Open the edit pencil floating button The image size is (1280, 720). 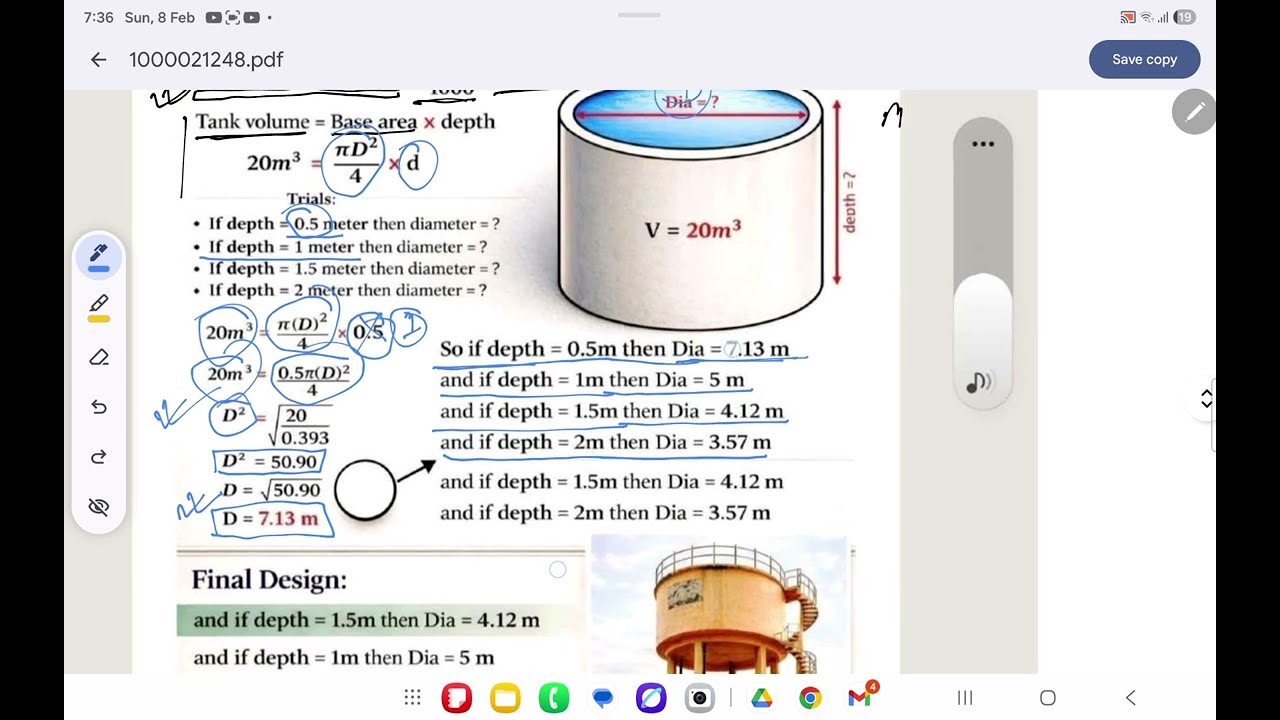point(1194,112)
